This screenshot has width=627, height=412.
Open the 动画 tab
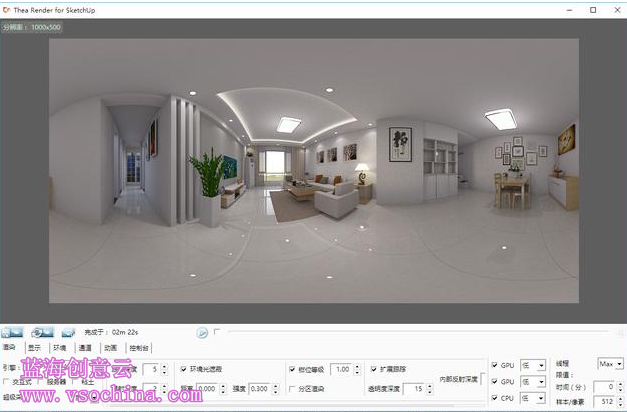(x=109, y=348)
